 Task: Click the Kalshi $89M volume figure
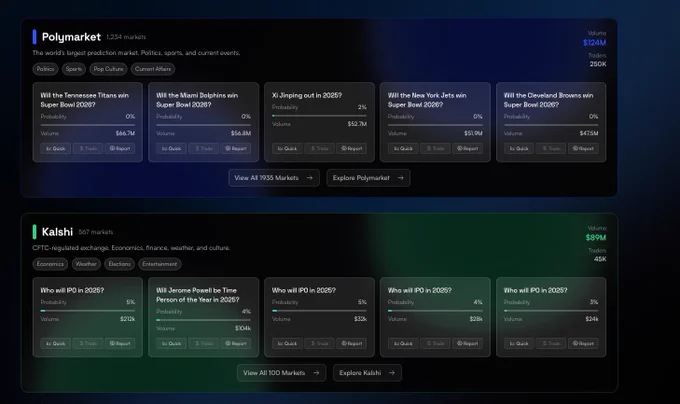[x=596, y=238]
